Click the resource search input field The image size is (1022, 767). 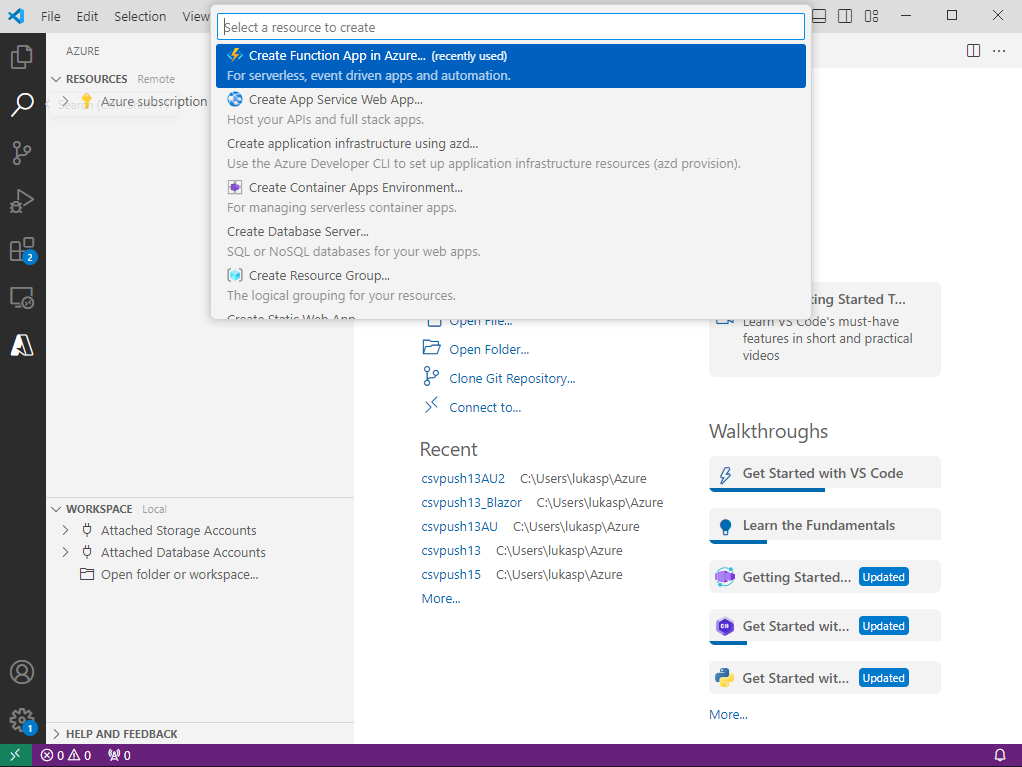pos(510,27)
